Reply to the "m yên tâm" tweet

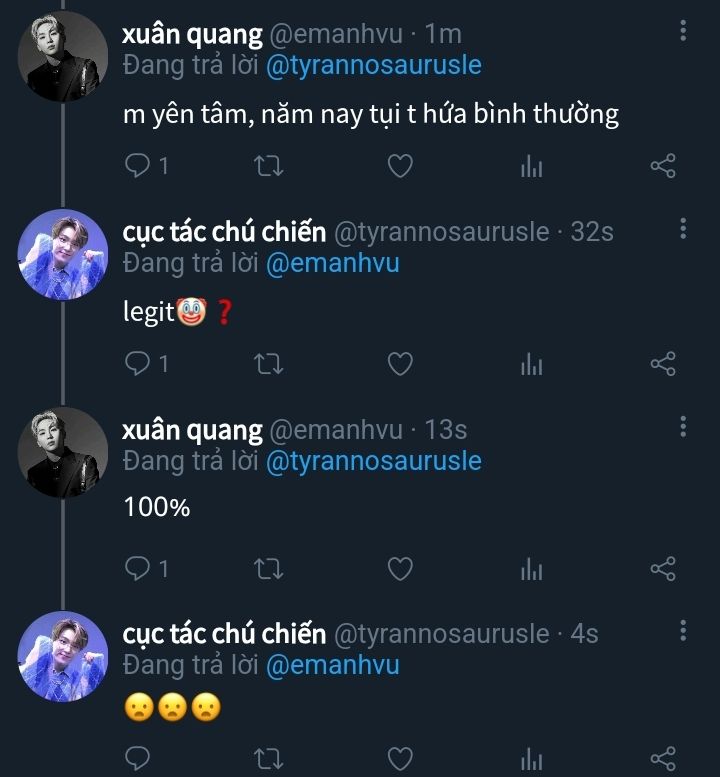(137, 166)
